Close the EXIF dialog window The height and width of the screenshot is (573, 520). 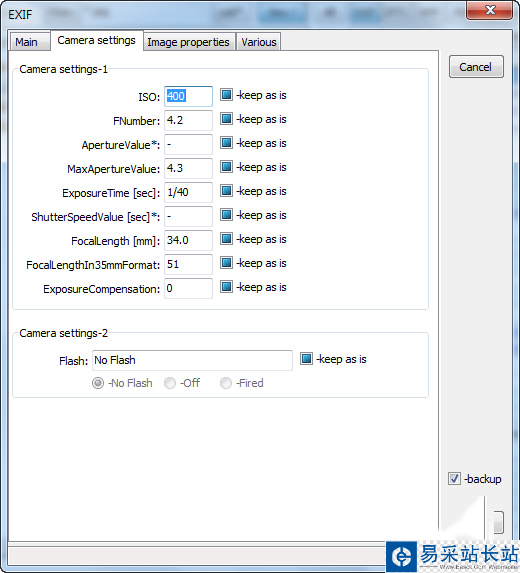(x=489, y=10)
